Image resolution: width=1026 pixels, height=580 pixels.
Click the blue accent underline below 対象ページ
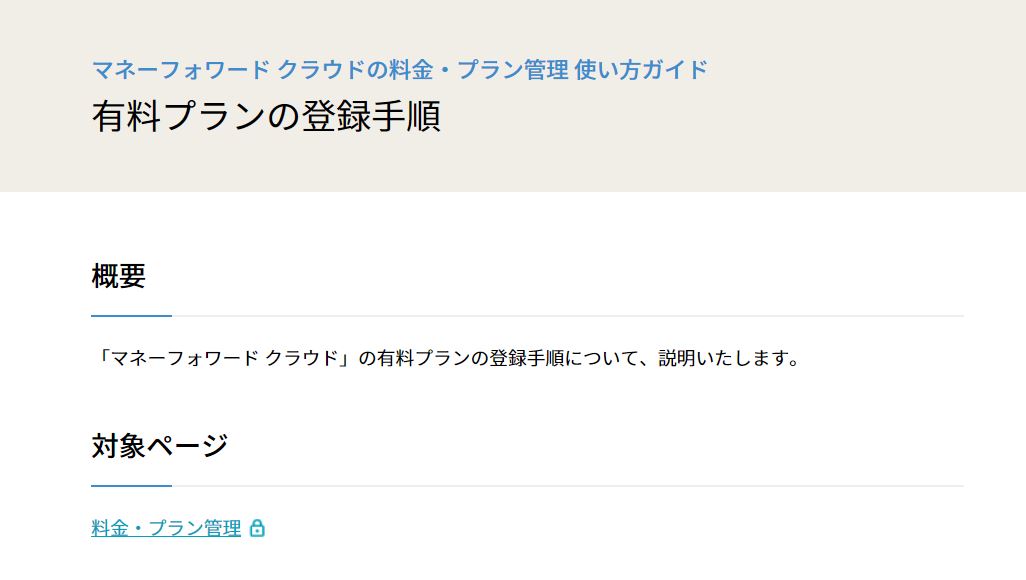pos(132,486)
